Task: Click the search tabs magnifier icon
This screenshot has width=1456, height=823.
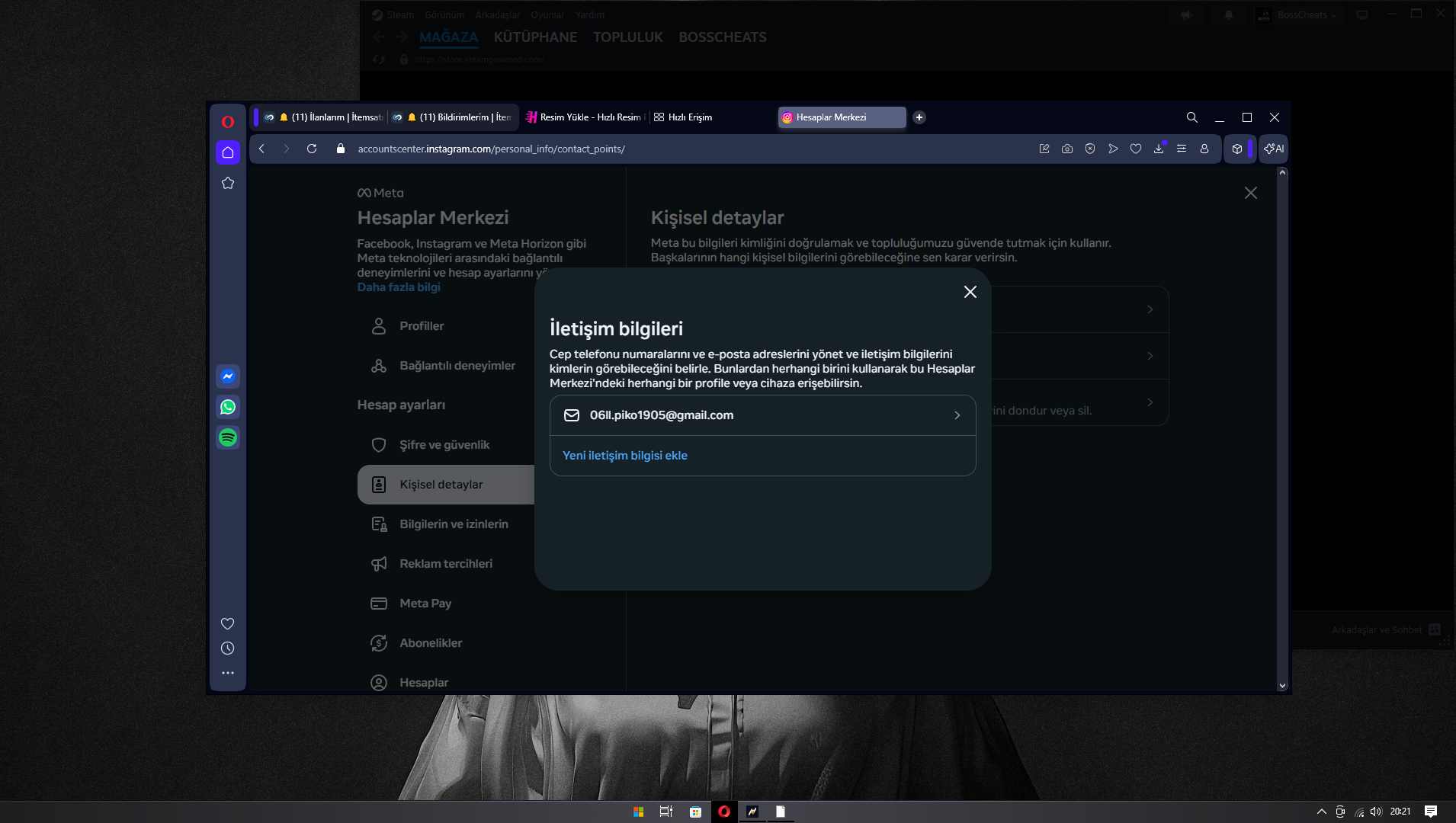Action: [x=1192, y=117]
